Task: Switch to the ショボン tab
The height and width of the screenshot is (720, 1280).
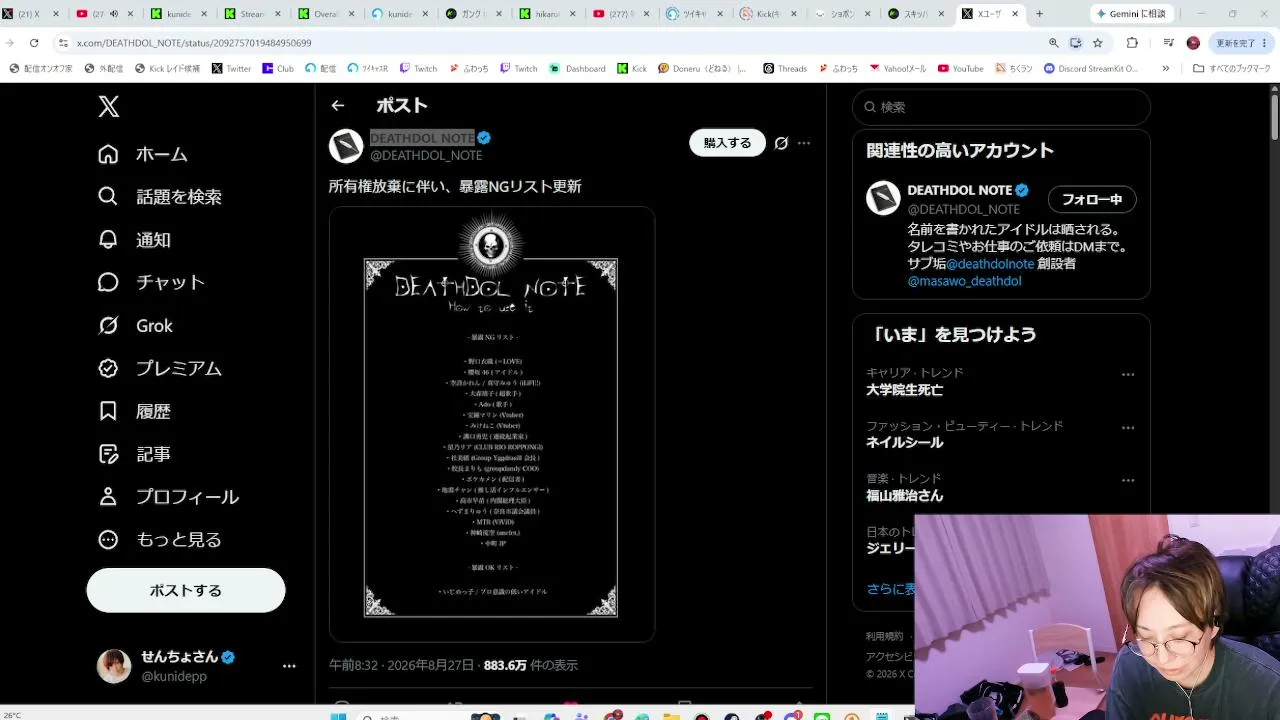Action: coord(844,14)
